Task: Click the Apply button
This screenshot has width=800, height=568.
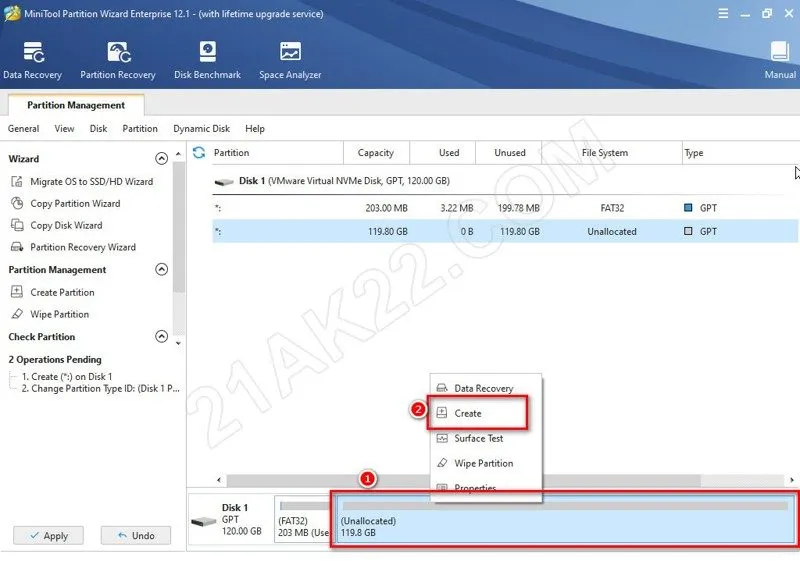Action: tap(48, 536)
